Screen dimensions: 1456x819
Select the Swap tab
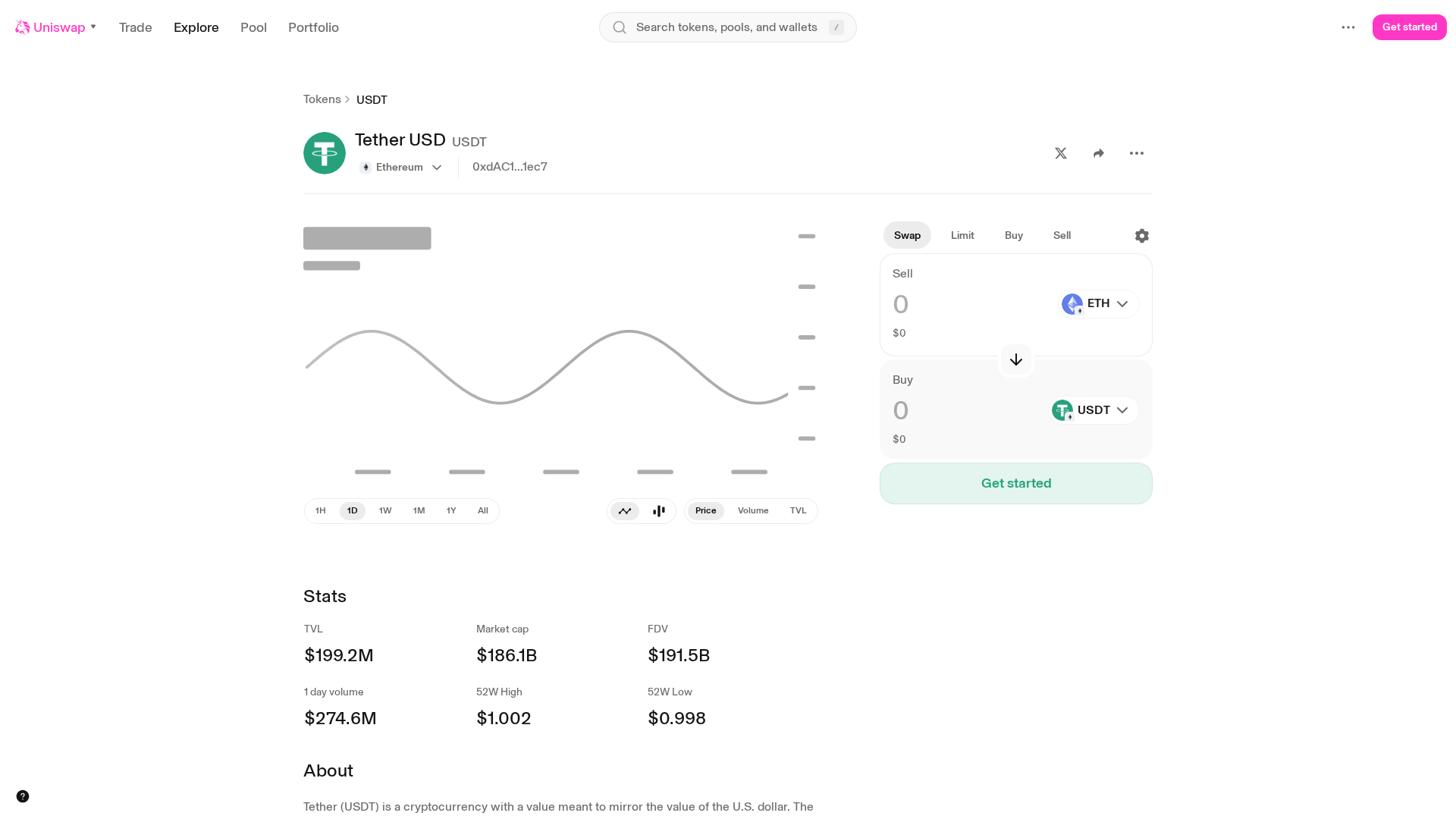click(907, 236)
